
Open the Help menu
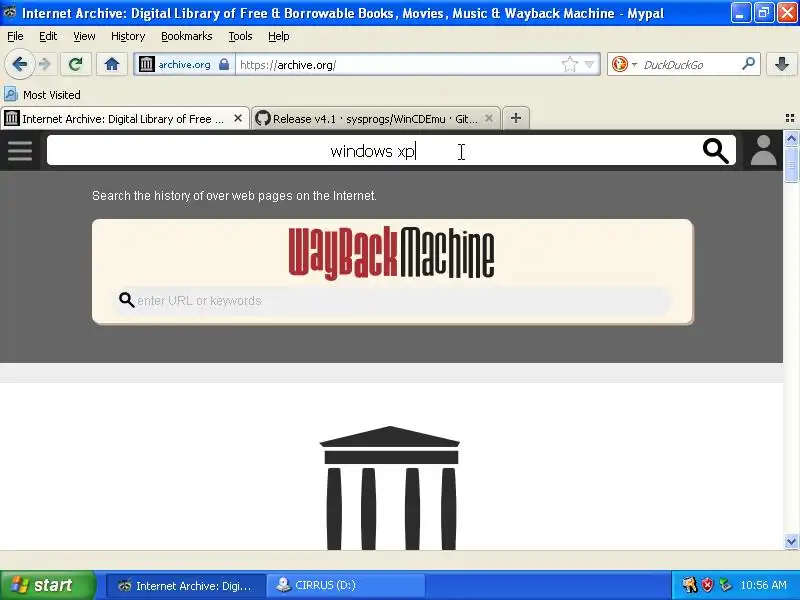pyautogui.click(x=279, y=36)
